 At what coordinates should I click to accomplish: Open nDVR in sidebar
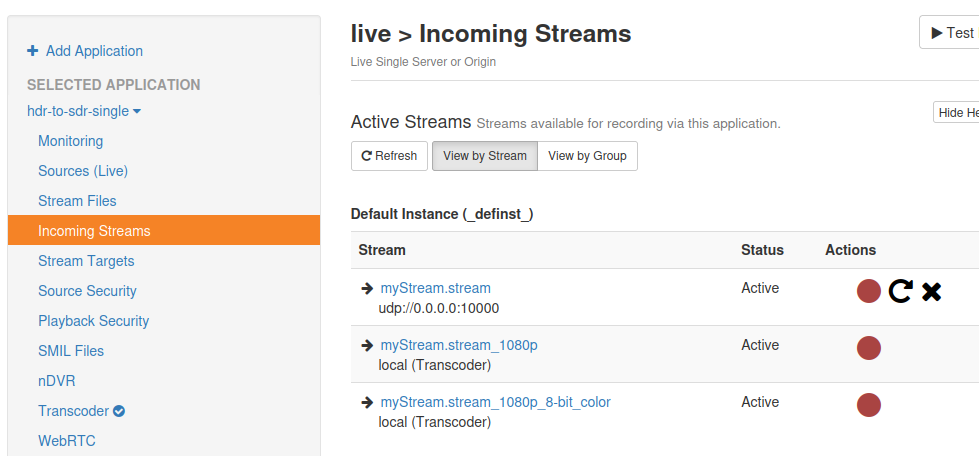57,381
